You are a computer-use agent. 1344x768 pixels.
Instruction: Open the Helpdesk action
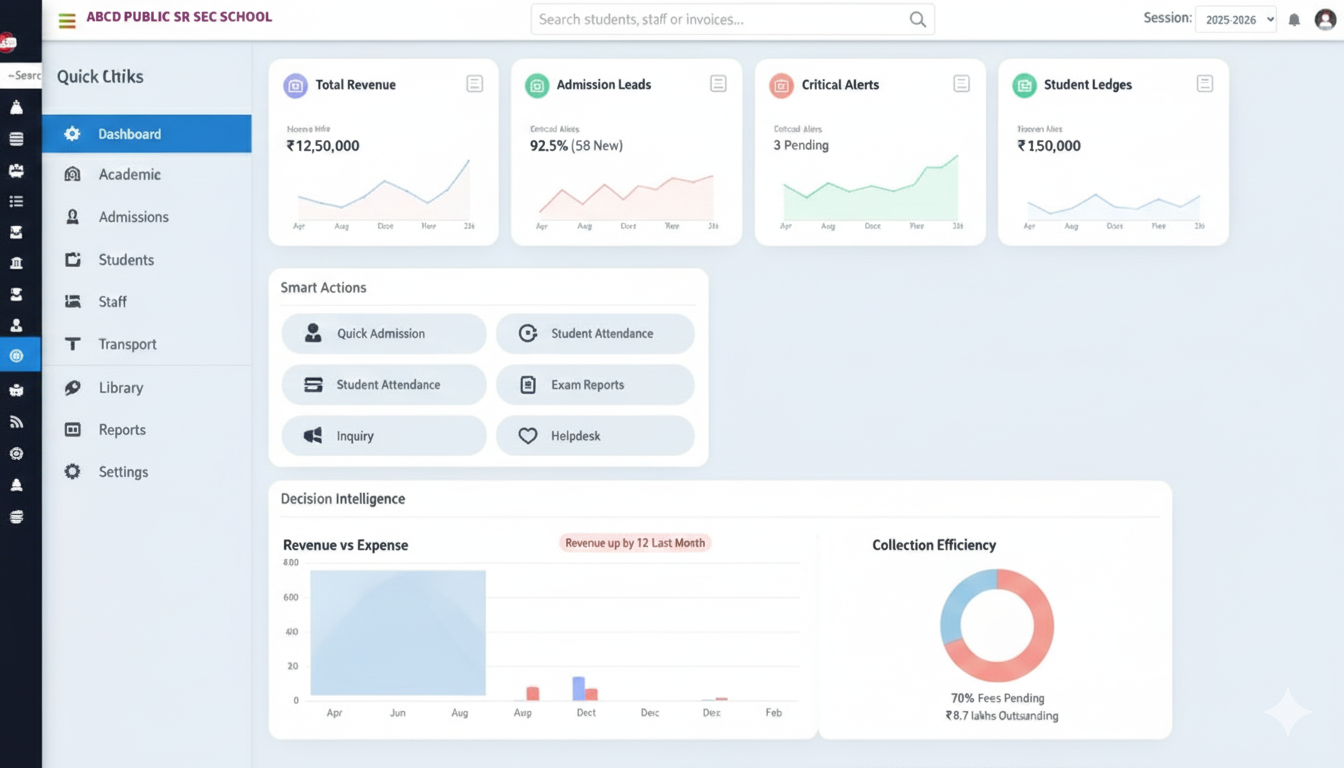(x=595, y=435)
